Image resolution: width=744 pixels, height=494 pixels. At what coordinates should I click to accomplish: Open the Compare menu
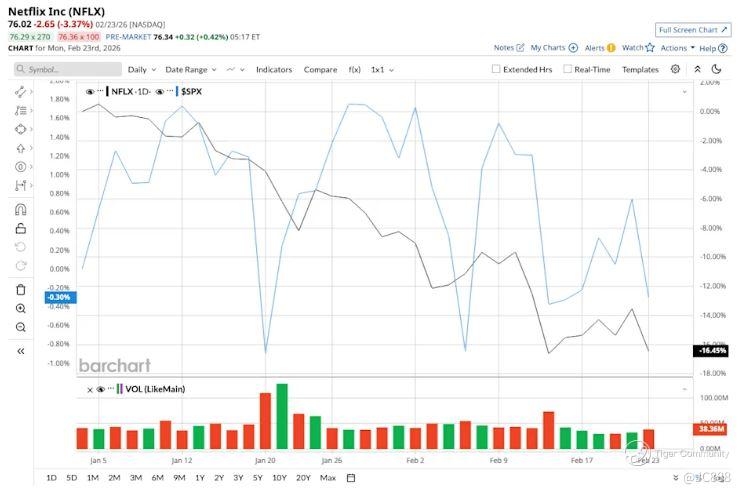point(320,70)
